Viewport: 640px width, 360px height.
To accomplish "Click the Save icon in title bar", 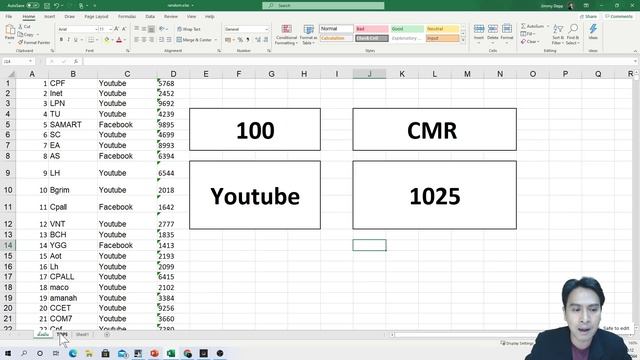I will click(x=47, y=6).
